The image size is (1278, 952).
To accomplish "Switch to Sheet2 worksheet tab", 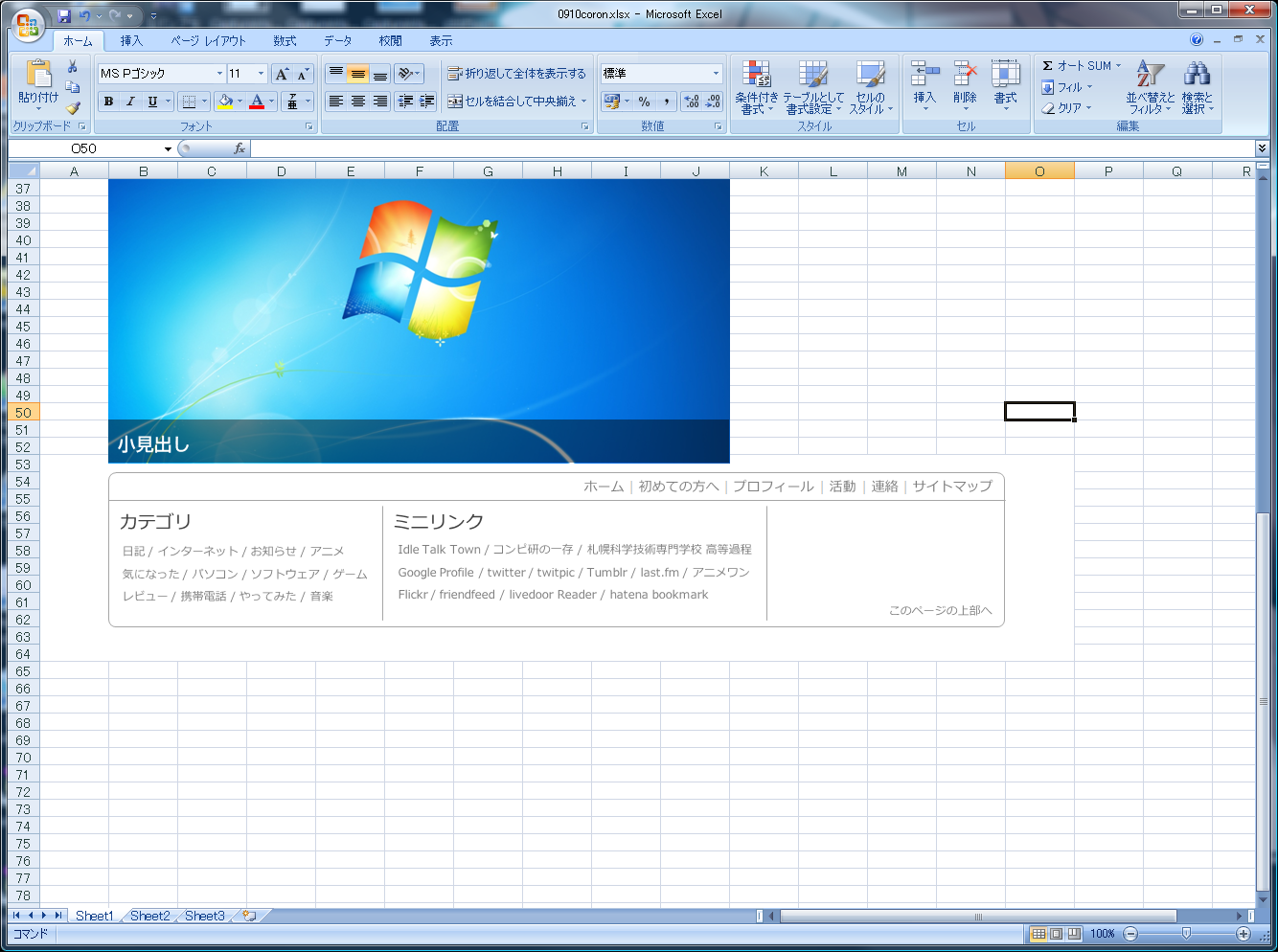I will (x=149, y=916).
